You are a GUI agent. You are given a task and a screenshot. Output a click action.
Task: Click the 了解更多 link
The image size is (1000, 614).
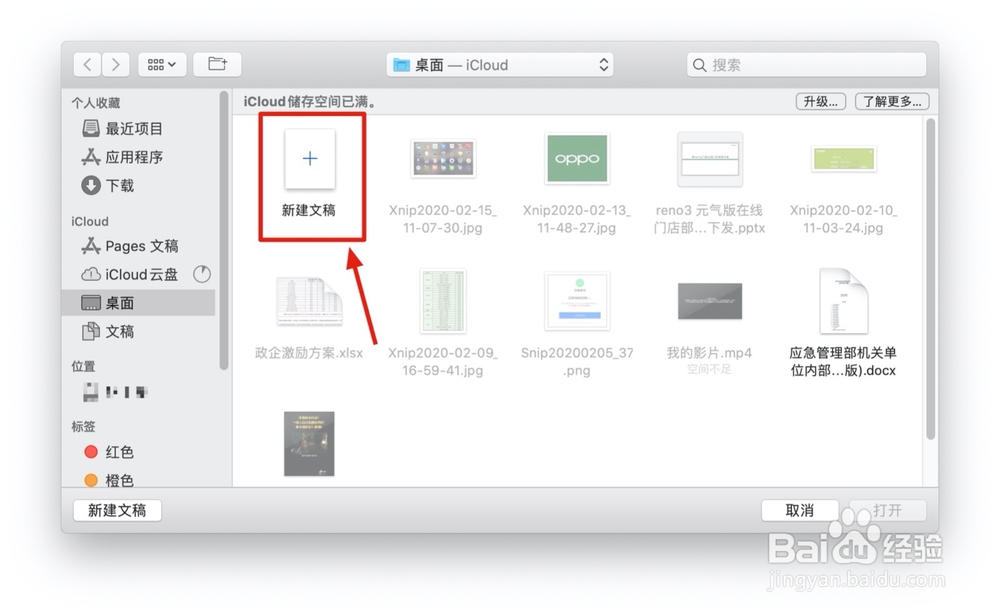889,101
